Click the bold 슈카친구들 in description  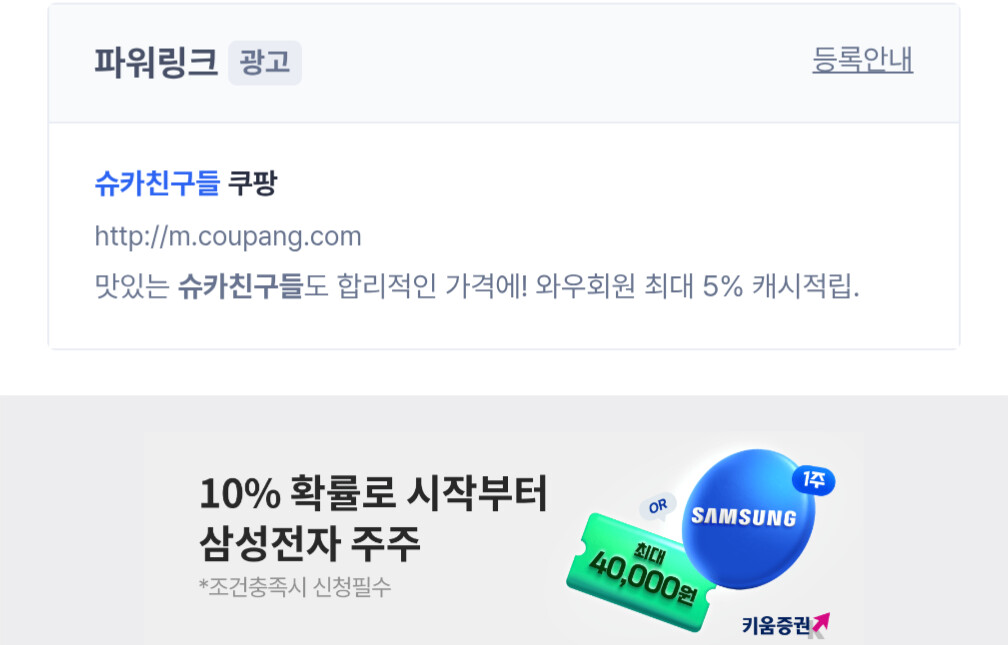point(240,286)
